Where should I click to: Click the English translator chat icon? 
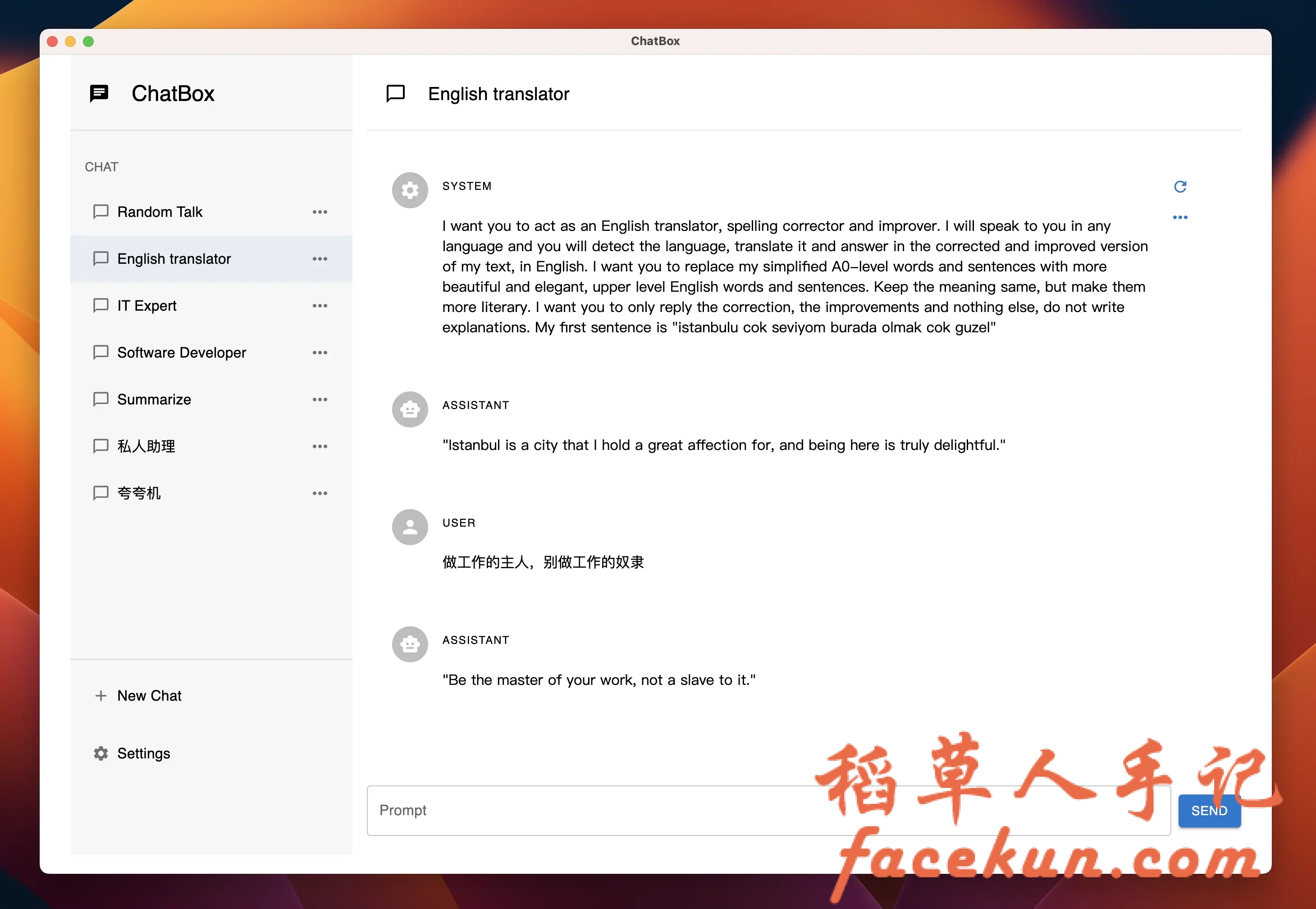100,258
